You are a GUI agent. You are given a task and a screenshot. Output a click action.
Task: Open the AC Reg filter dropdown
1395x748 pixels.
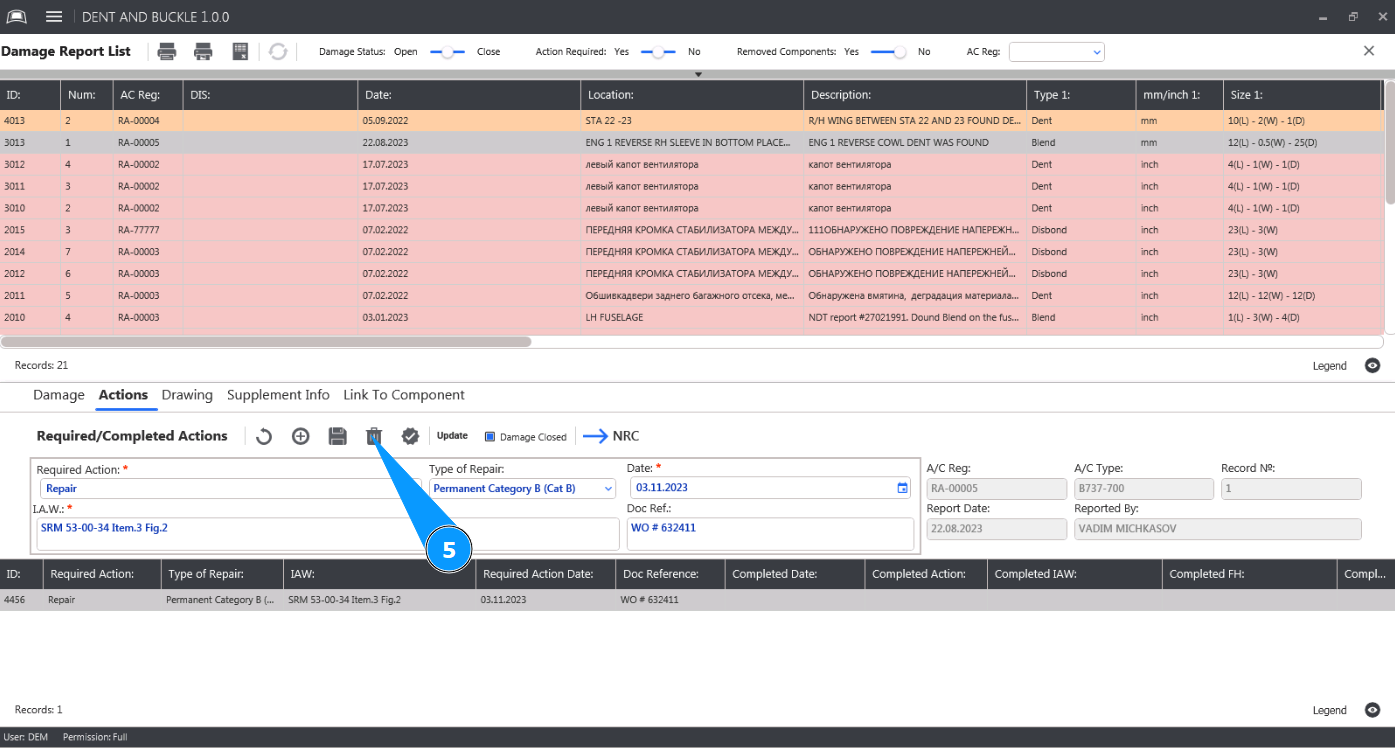pyautogui.click(x=1056, y=52)
